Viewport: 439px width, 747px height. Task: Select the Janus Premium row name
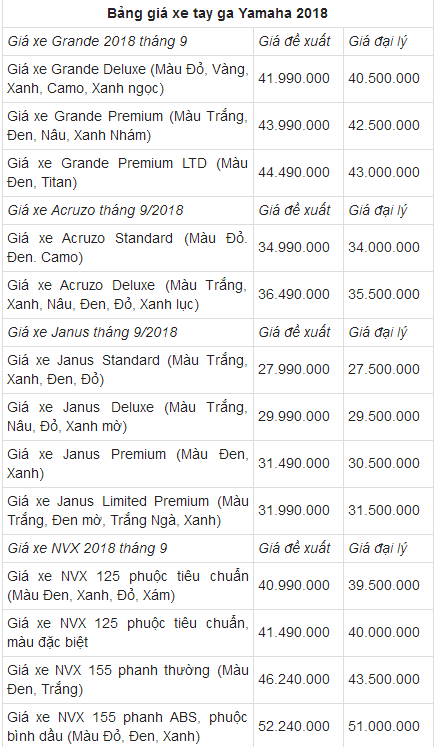128,463
